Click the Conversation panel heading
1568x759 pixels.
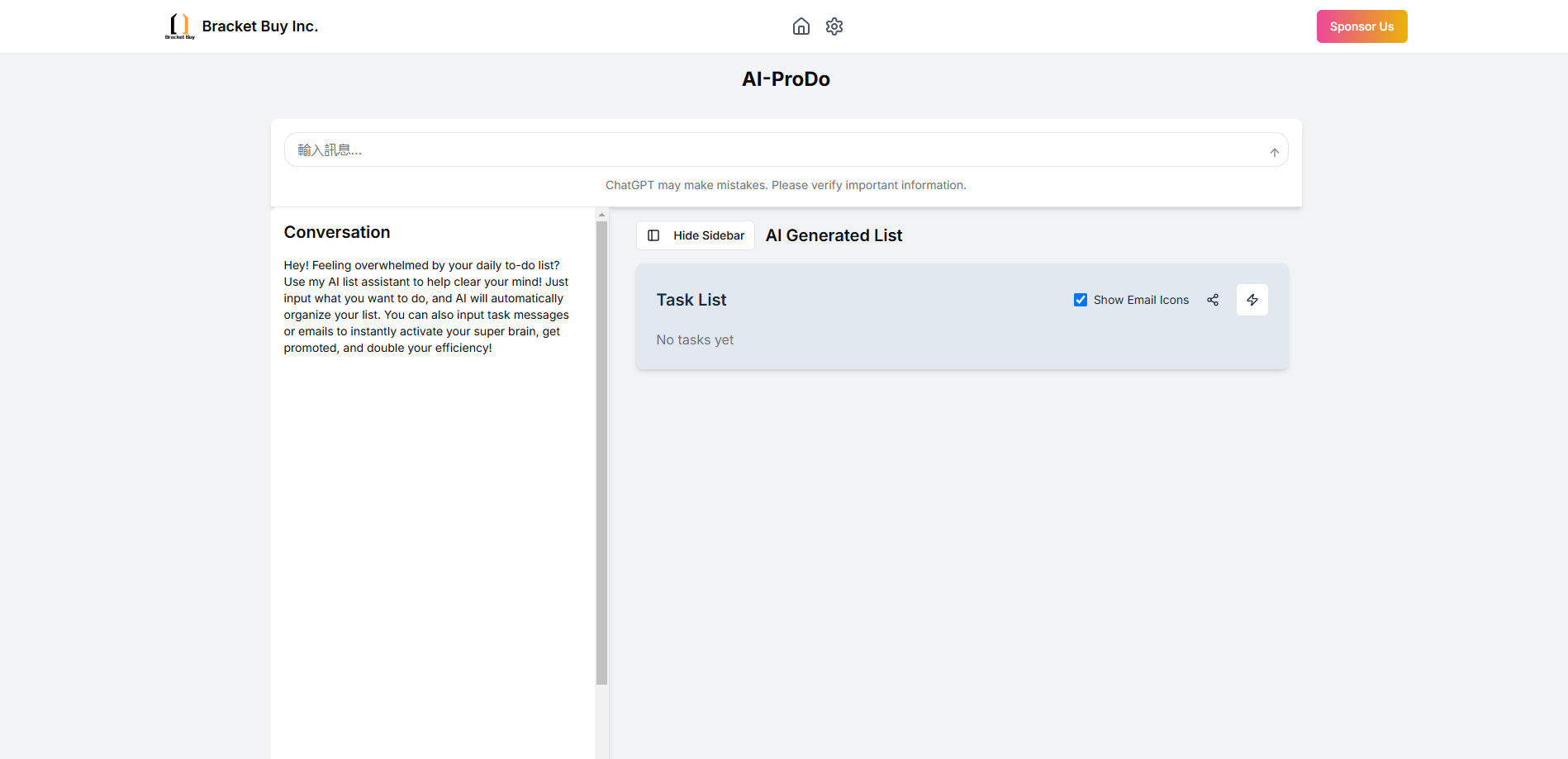[x=337, y=232]
